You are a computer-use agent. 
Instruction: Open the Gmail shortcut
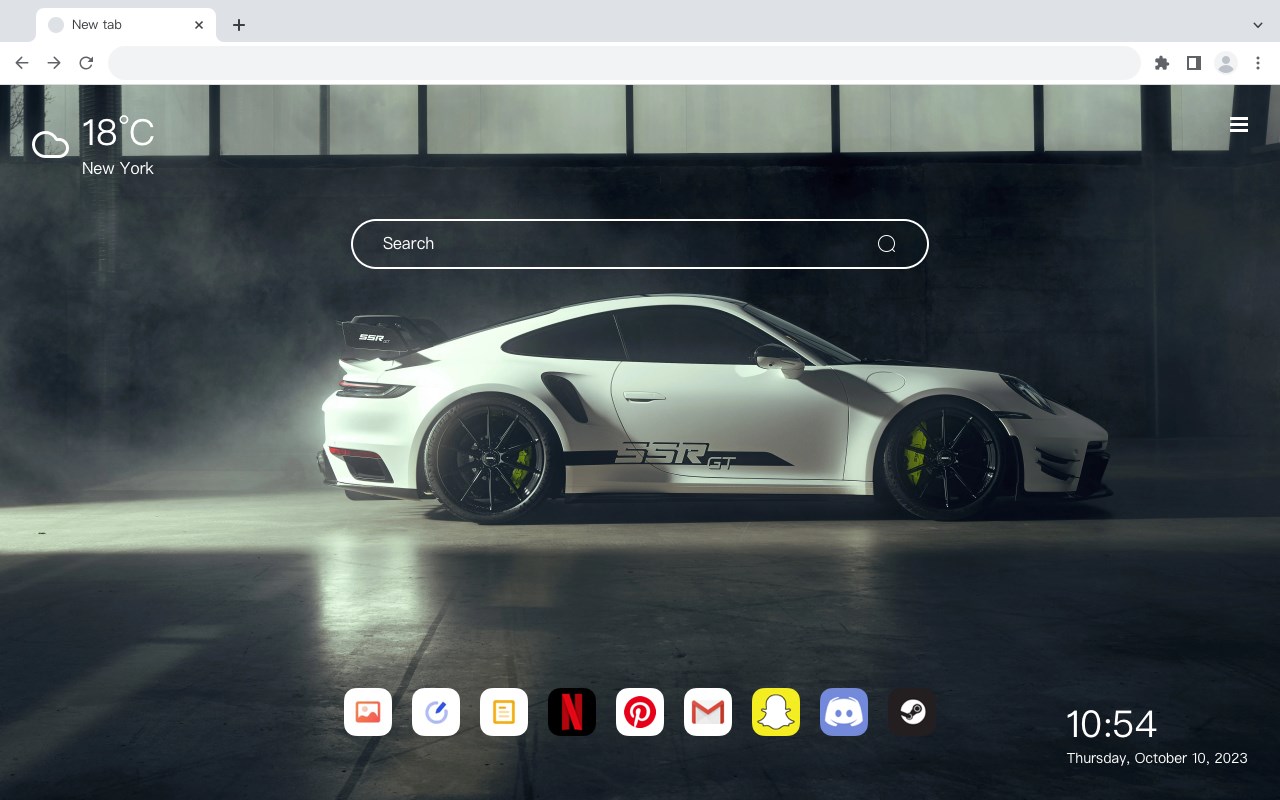point(708,712)
